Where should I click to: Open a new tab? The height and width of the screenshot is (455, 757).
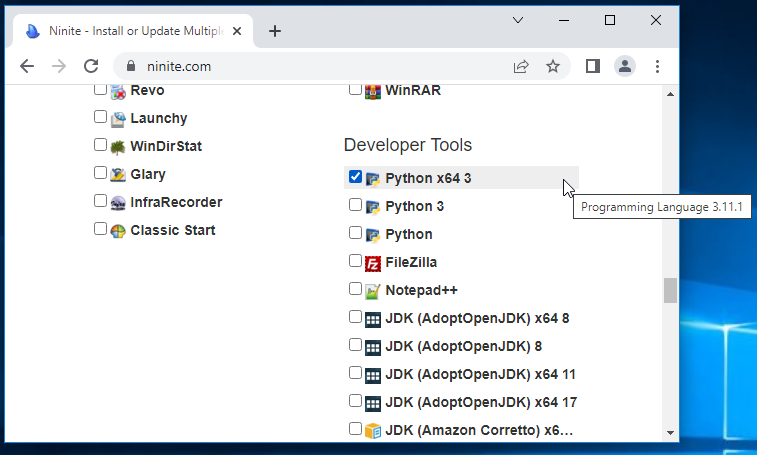point(275,31)
